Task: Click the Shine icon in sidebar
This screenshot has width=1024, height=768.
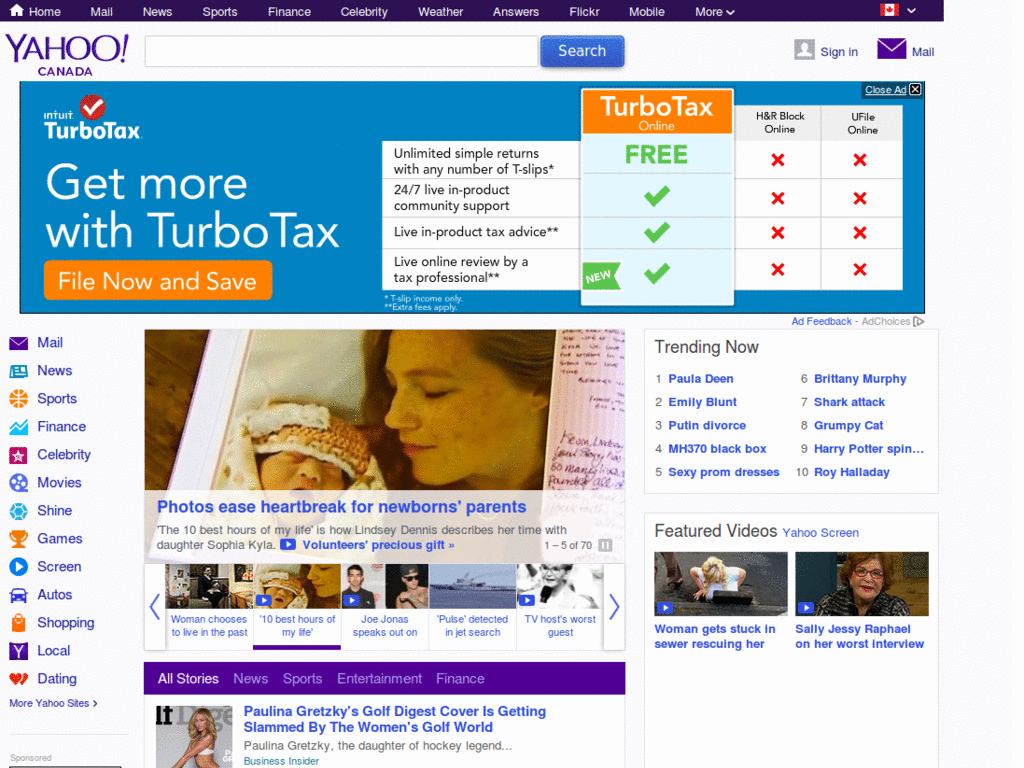Action: click(x=18, y=511)
